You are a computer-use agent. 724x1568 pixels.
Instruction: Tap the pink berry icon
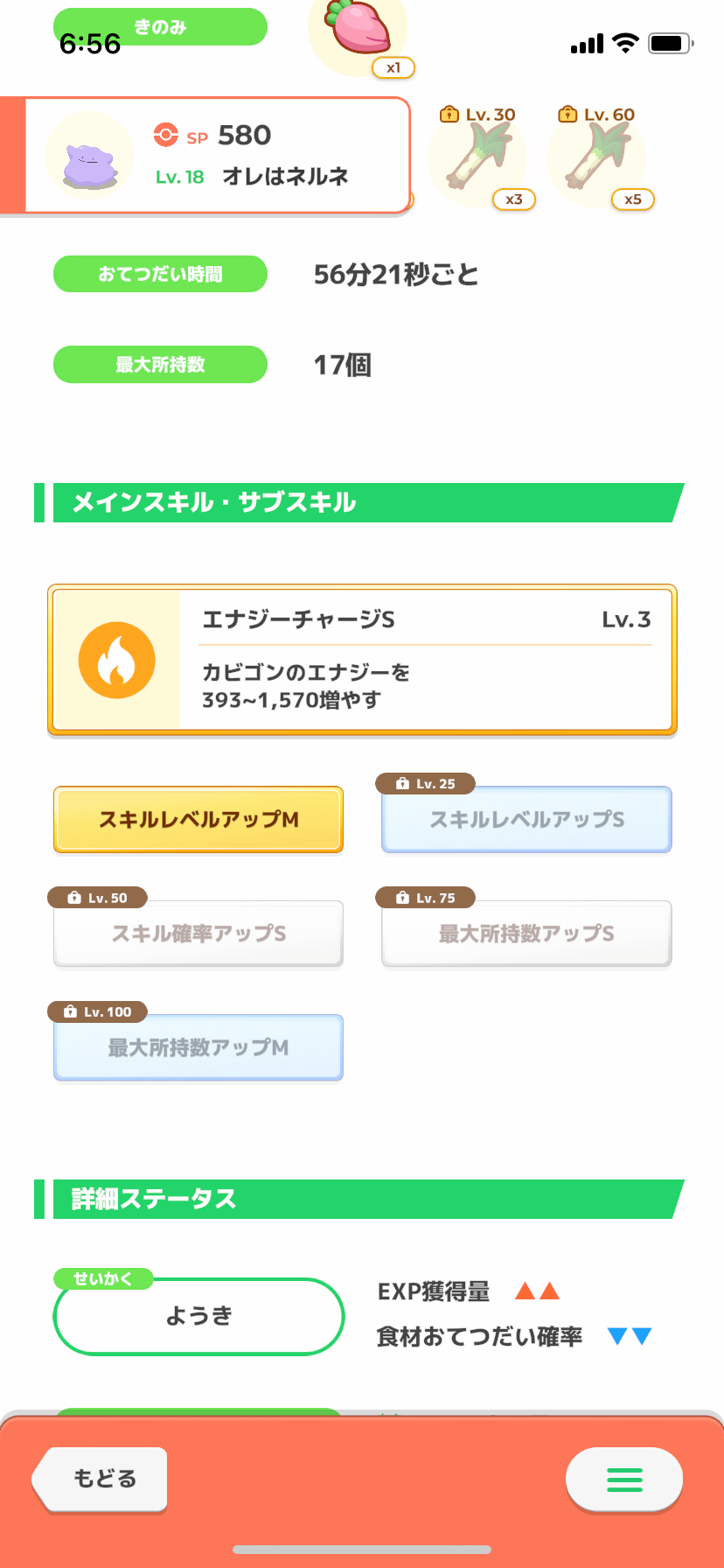359,28
